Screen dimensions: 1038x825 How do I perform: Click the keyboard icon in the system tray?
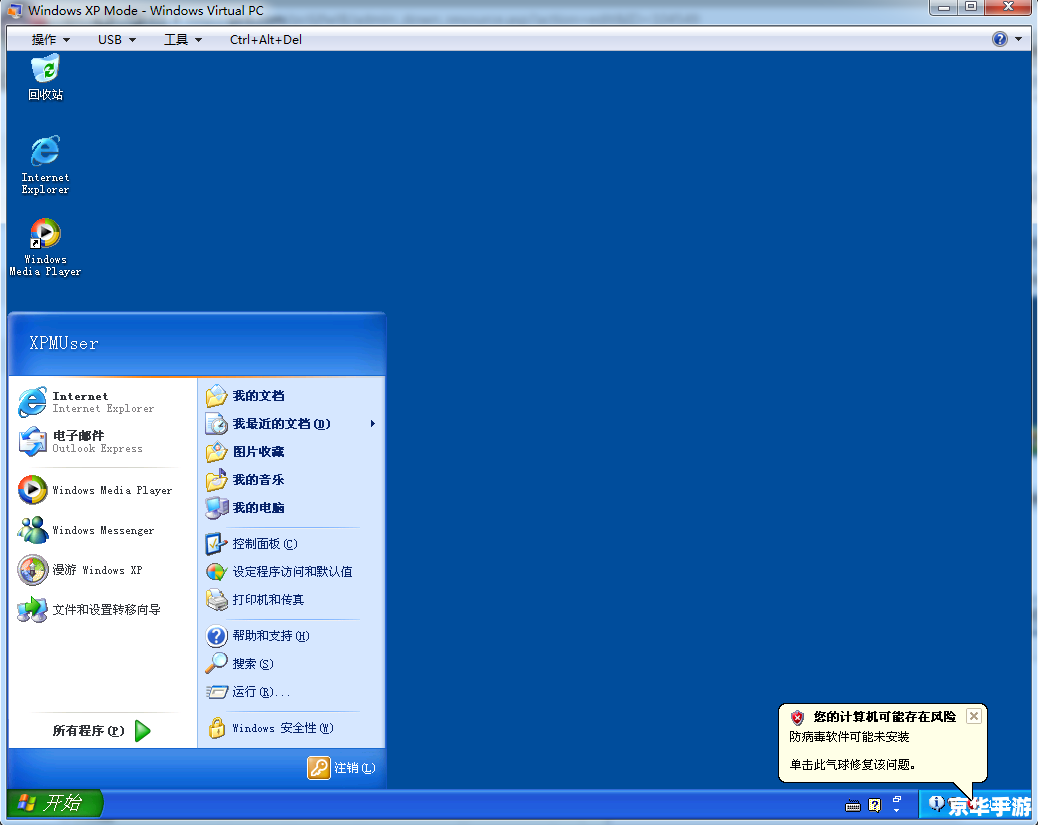click(853, 805)
